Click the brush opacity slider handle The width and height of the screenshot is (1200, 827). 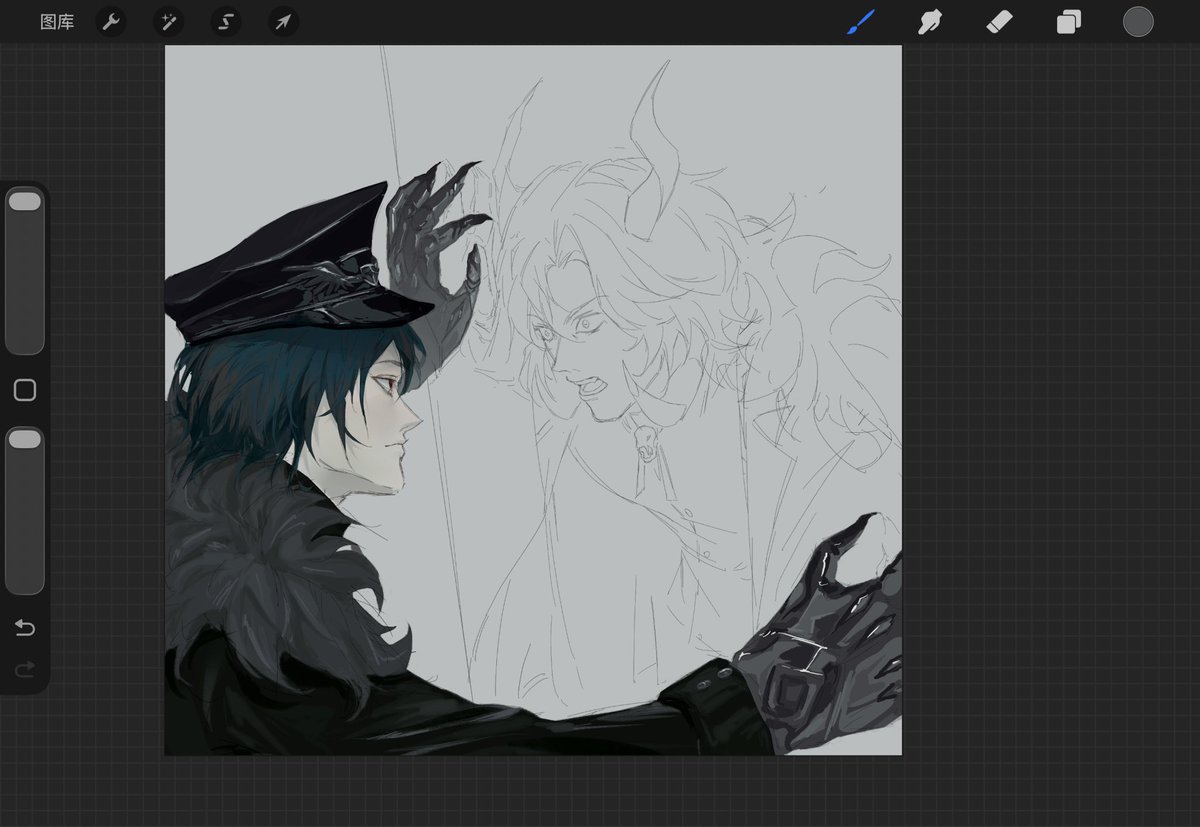(x=24, y=439)
